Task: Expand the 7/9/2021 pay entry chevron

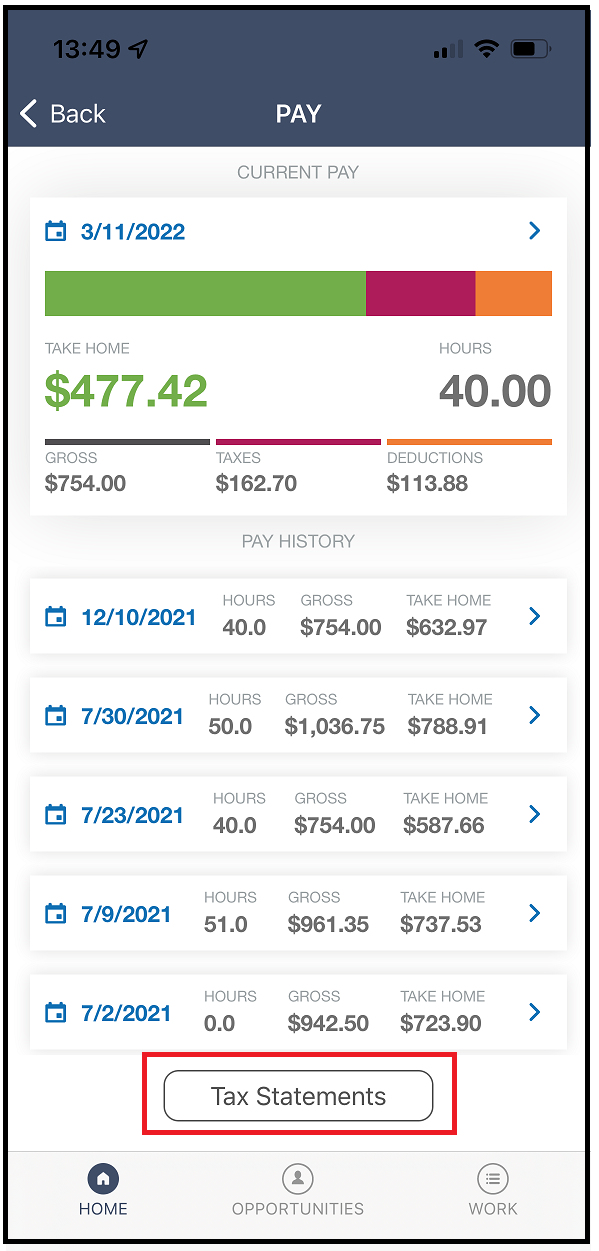Action: coord(535,913)
